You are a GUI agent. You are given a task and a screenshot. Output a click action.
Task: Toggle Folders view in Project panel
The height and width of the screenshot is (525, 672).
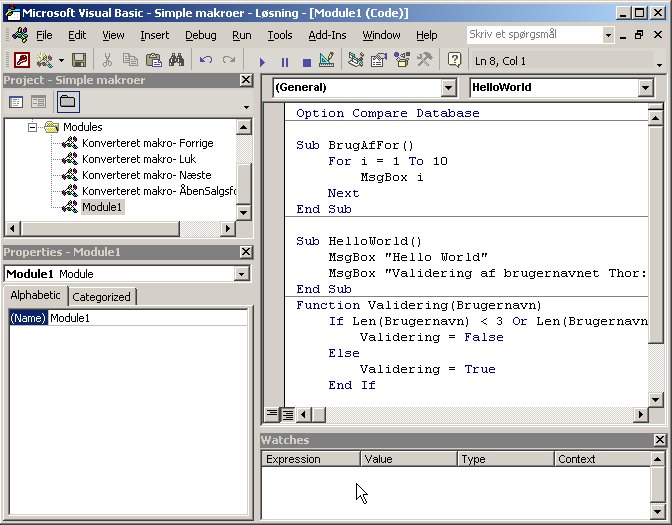[x=67, y=101]
